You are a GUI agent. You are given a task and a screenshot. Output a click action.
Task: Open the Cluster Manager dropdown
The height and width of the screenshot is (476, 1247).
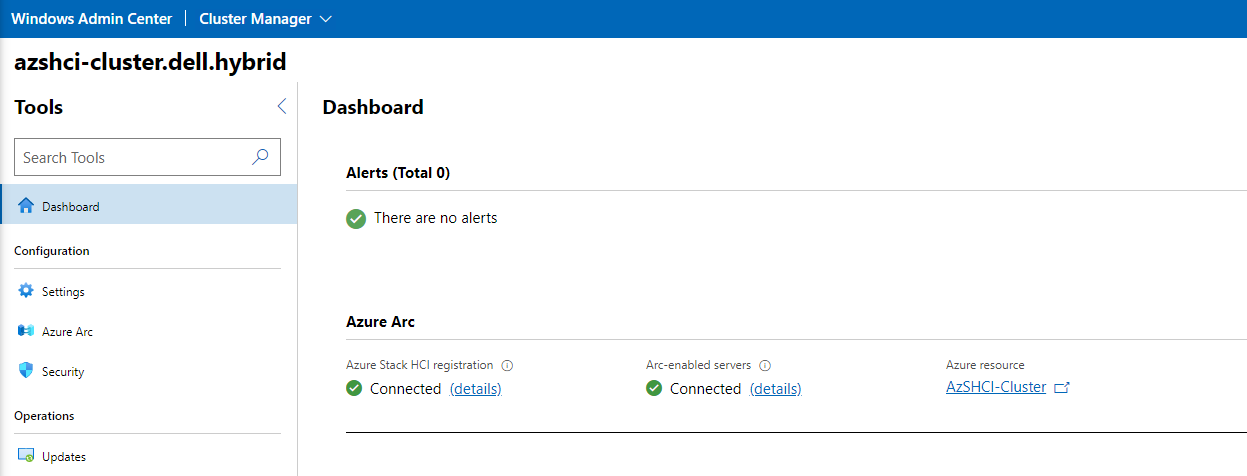(x=266, y=19)
